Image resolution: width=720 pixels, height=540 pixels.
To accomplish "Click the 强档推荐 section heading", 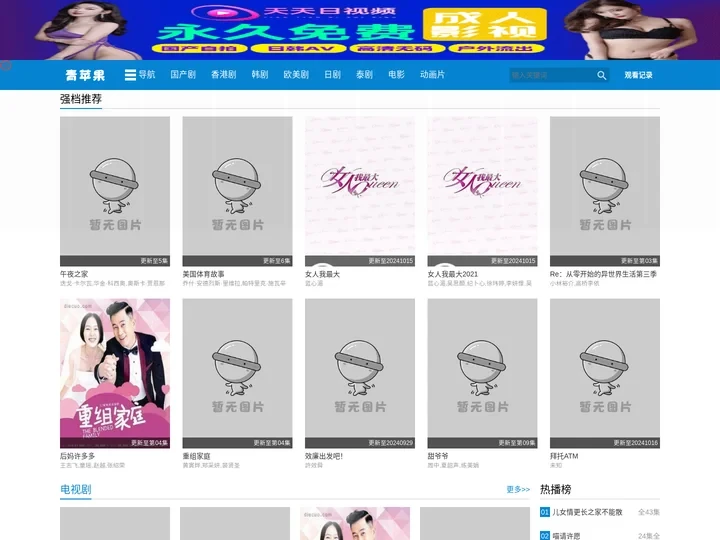I will [x=81, y=99].
